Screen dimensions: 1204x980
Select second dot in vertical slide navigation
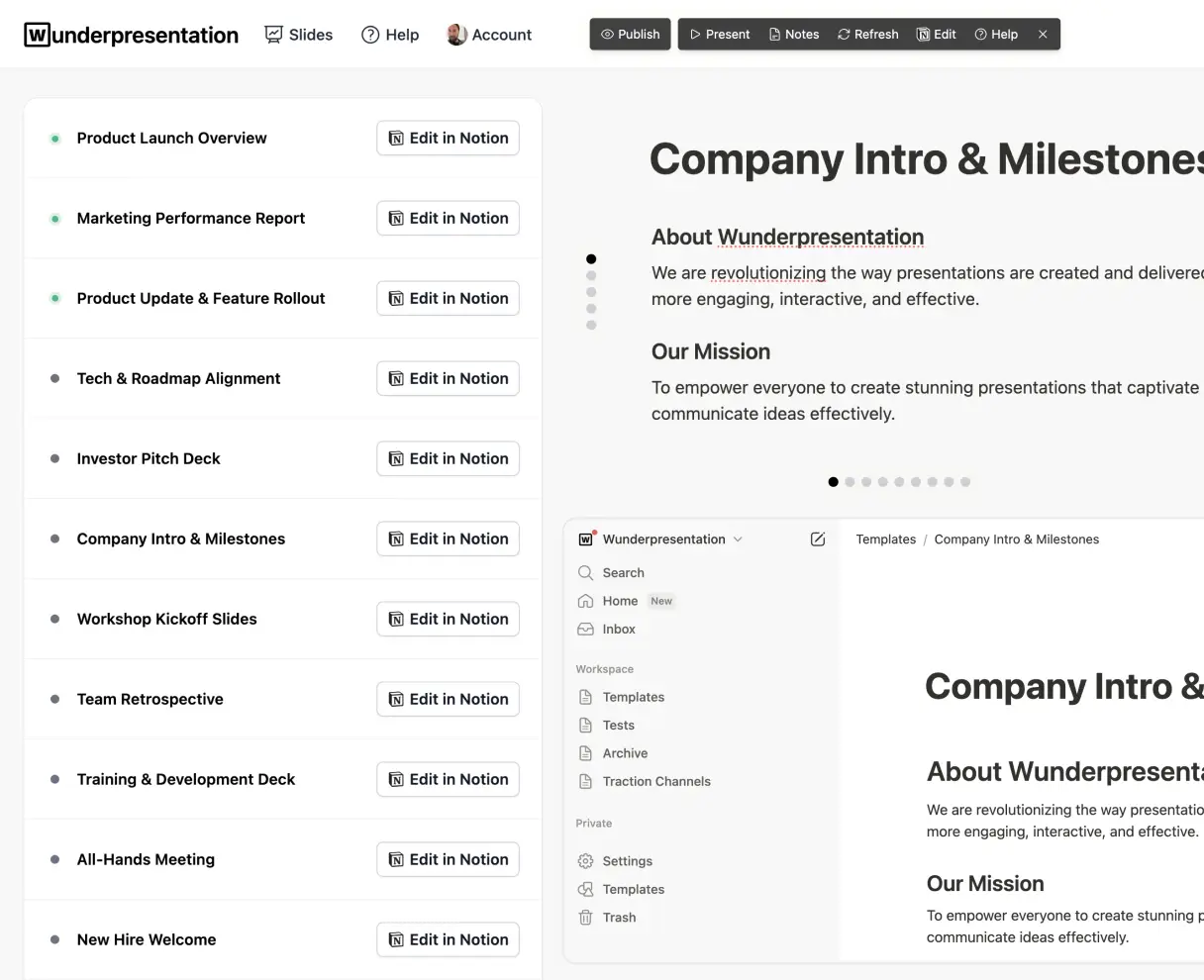pos(591,276)
